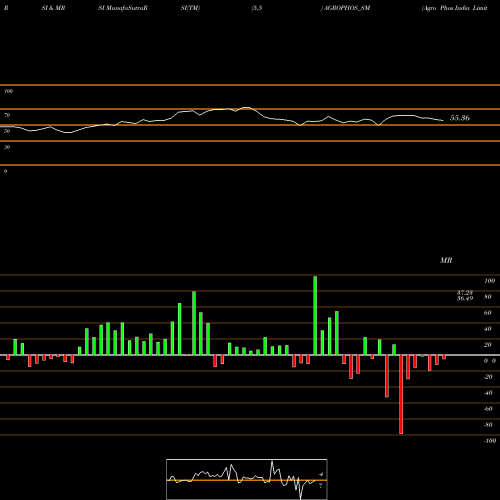Click the MunafaSutra title text
Screen dimensions: 500x500
(123, 8)
